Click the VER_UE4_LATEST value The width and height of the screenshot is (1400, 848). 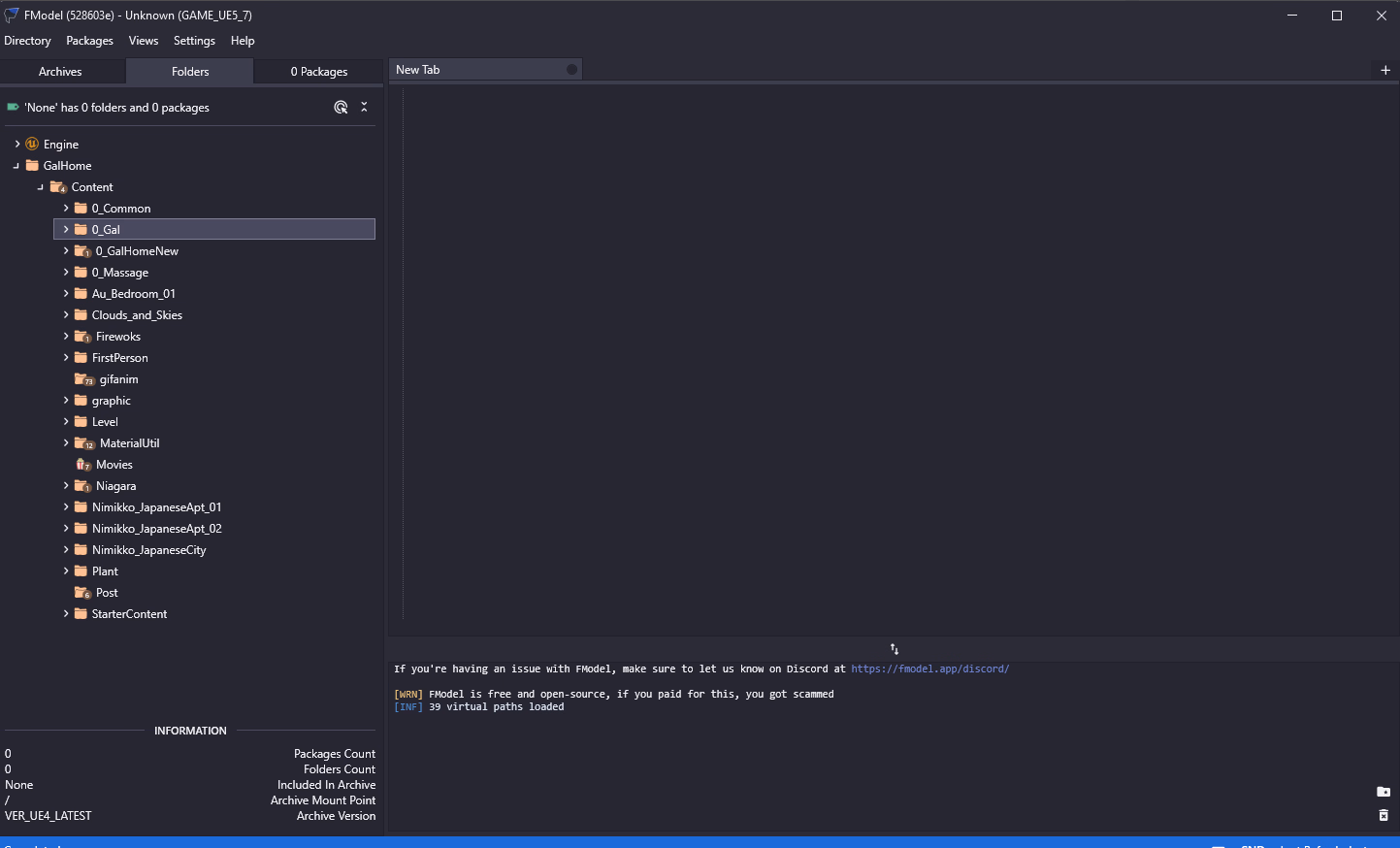click(49, 816)
